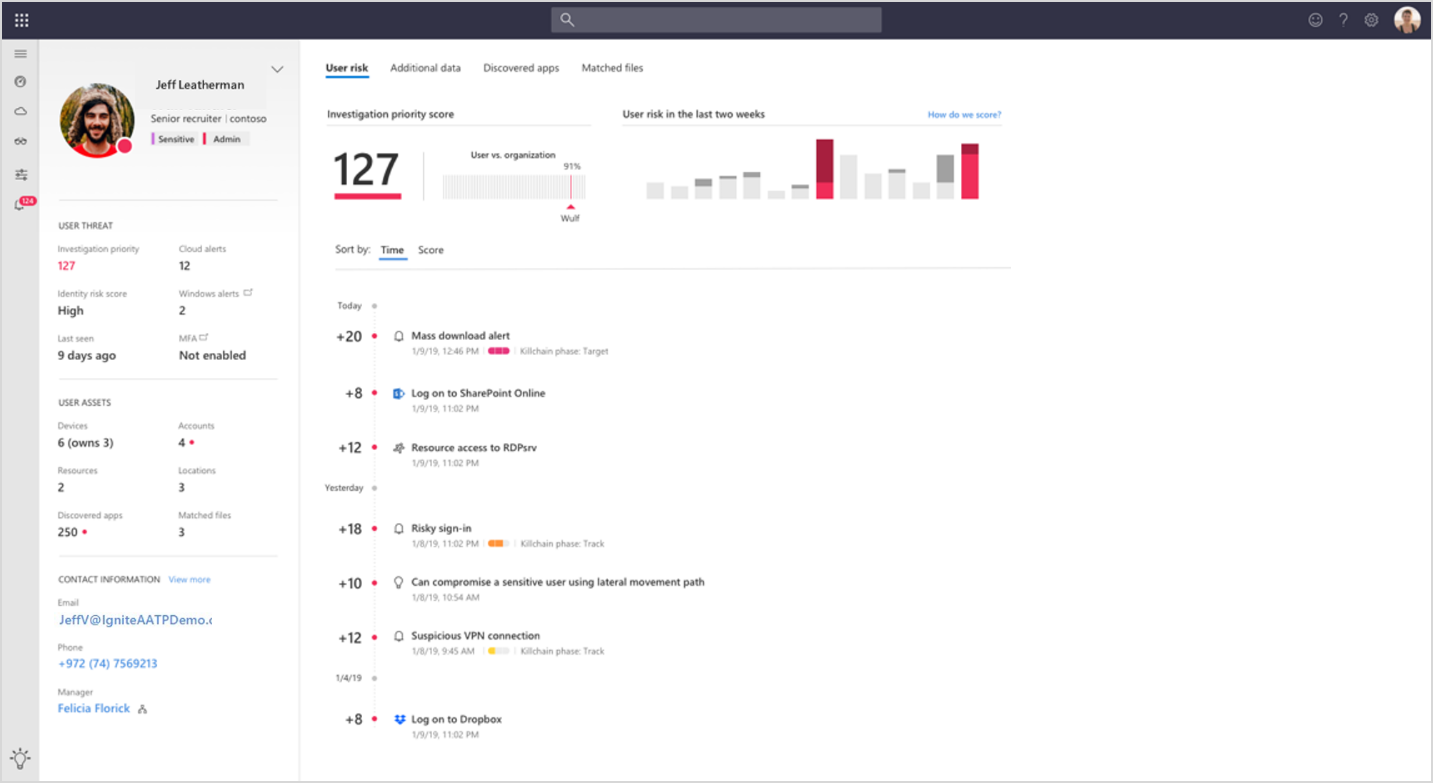Open manager profile Felicia Florick
1433x783 pixels.
[x=93, y=708]
